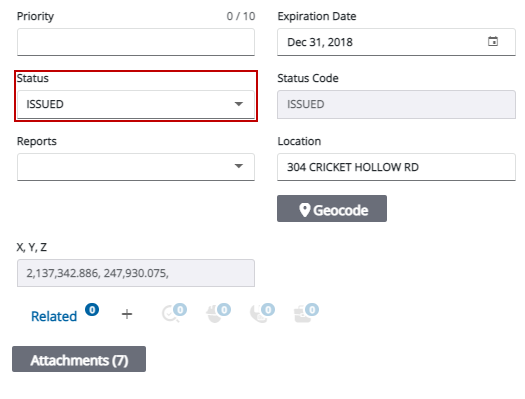Screen dimensions: 525x399
Task: Click the Related link
Action: pyautogui.click(x=54, y=316)
